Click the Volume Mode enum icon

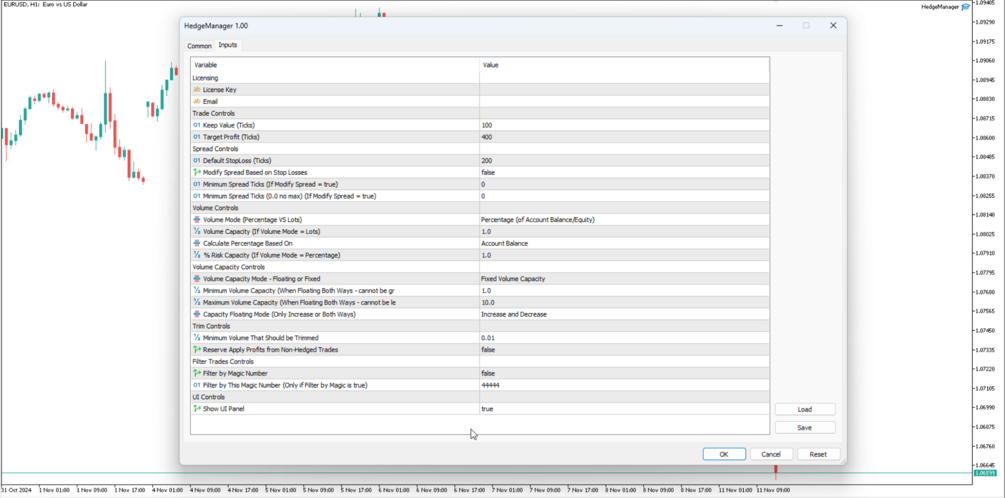[x=197, y=220]
